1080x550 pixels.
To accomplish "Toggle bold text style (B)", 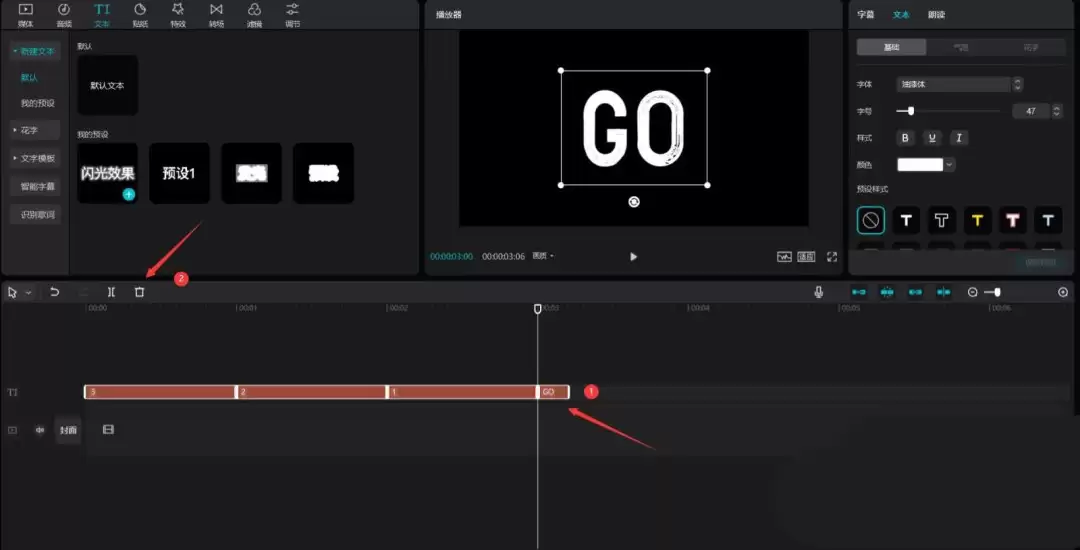I will click(906, 138).
